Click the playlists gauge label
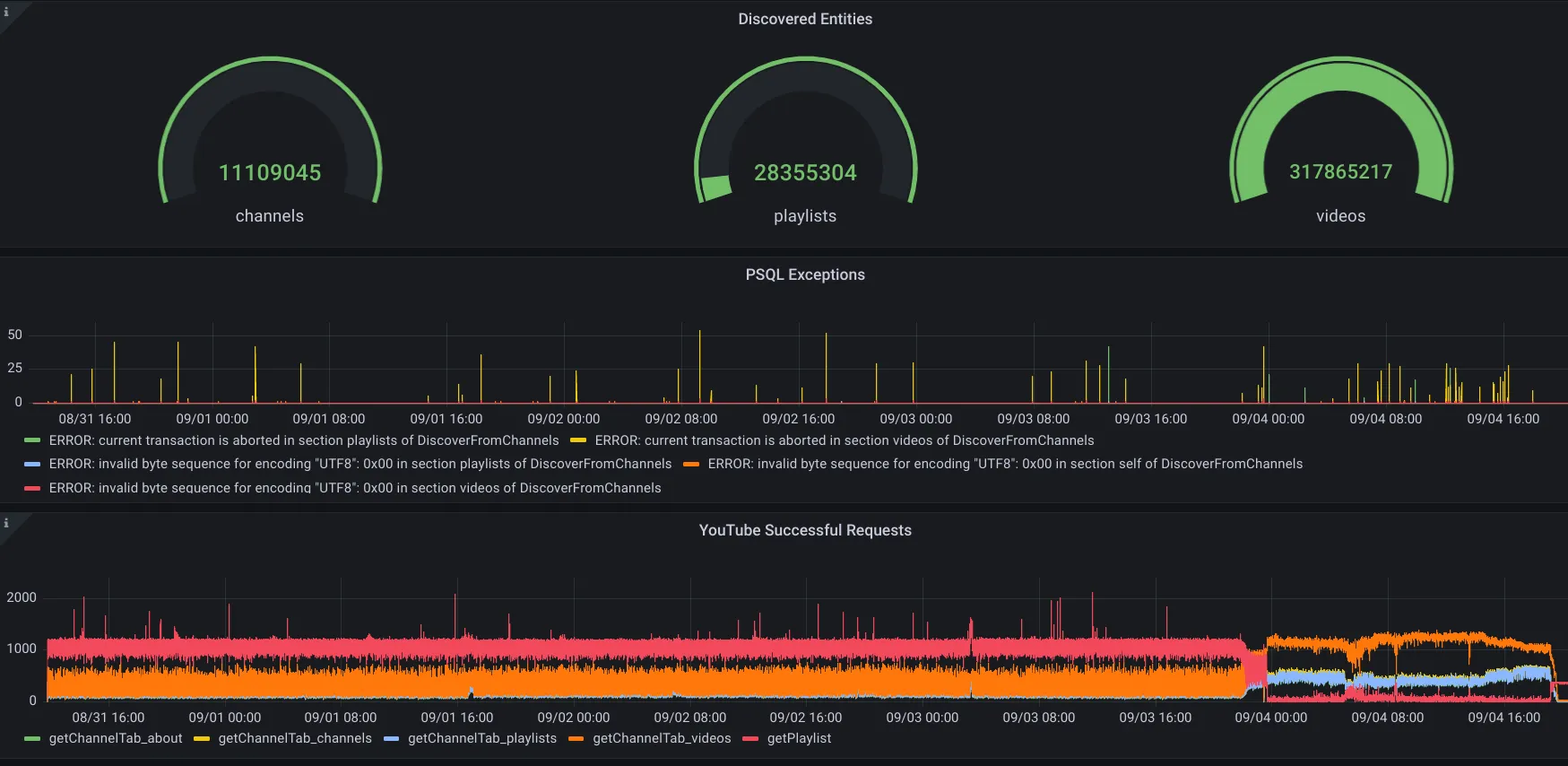 (x=805, y=216)
